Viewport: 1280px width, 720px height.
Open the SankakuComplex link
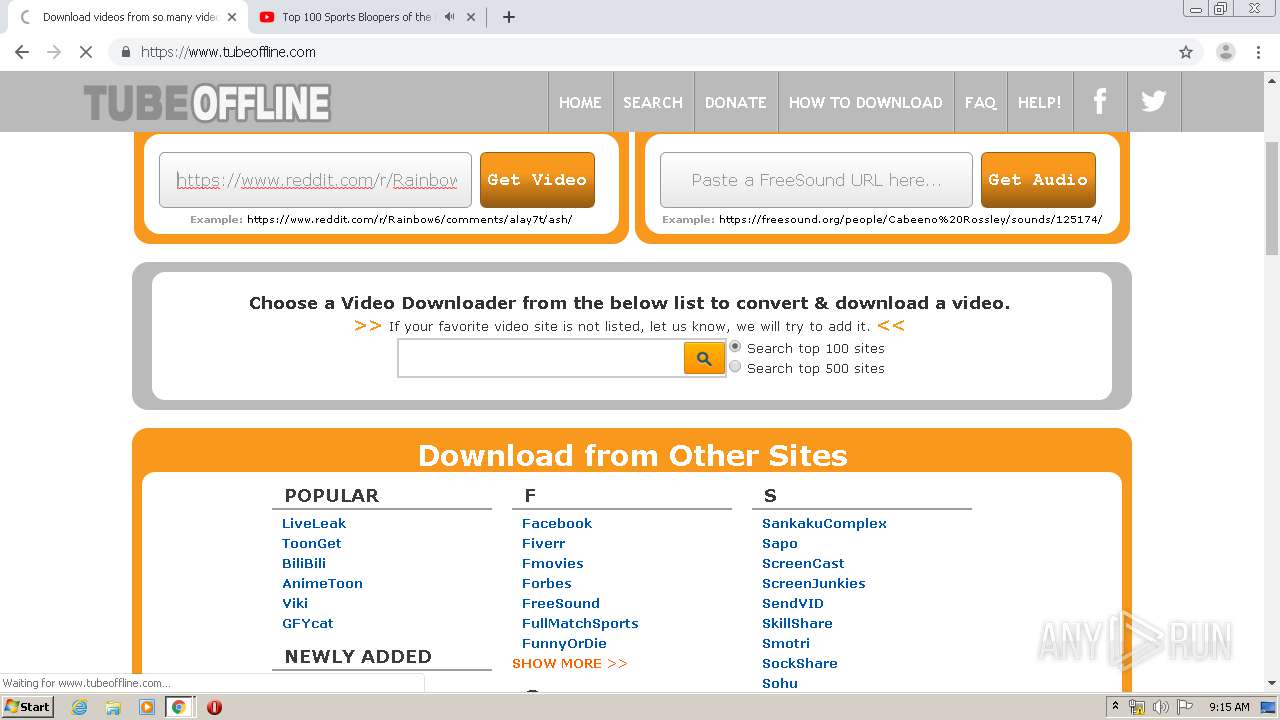point(824,523)
